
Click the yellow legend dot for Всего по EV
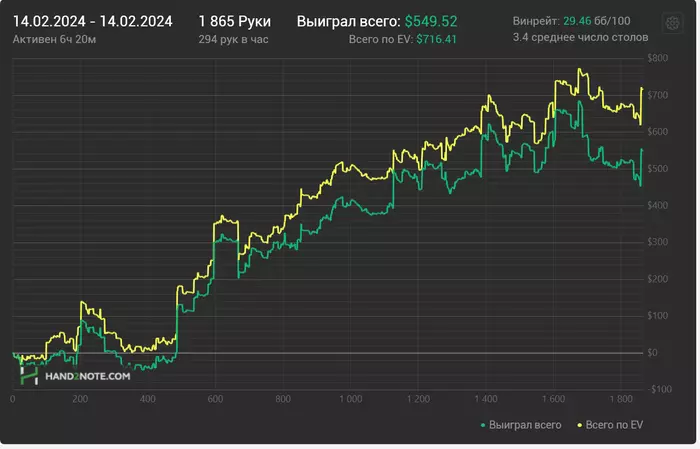[580, 425]
